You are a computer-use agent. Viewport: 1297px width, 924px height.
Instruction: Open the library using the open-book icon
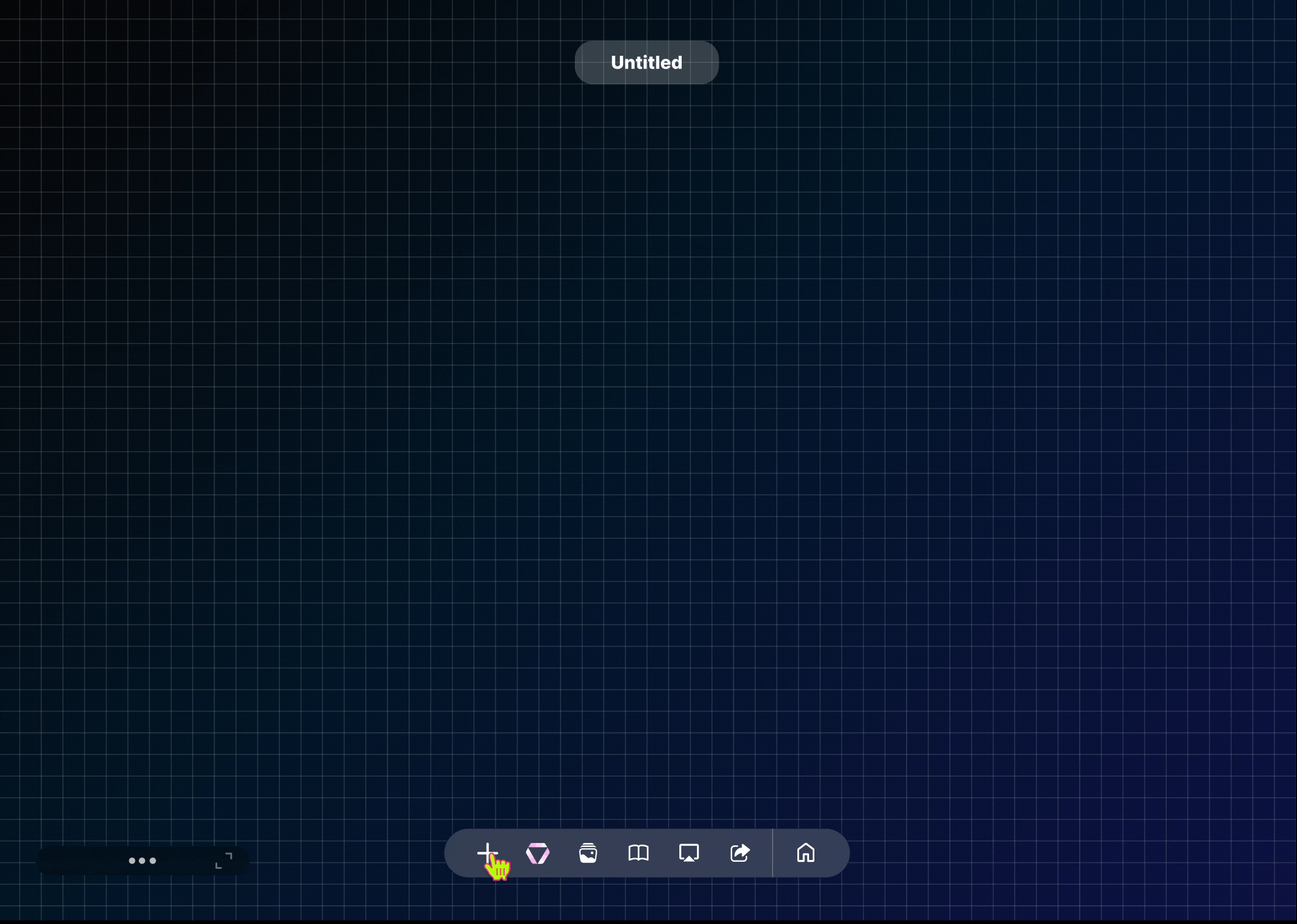638,853
